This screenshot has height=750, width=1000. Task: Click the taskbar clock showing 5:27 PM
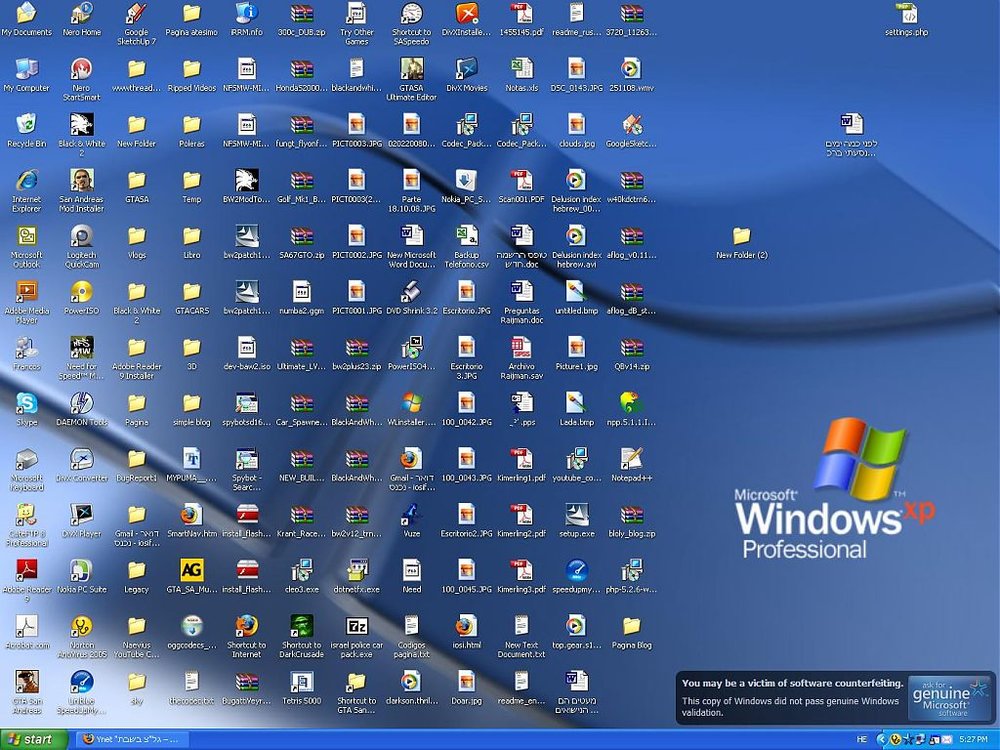[x=973, y=740]
